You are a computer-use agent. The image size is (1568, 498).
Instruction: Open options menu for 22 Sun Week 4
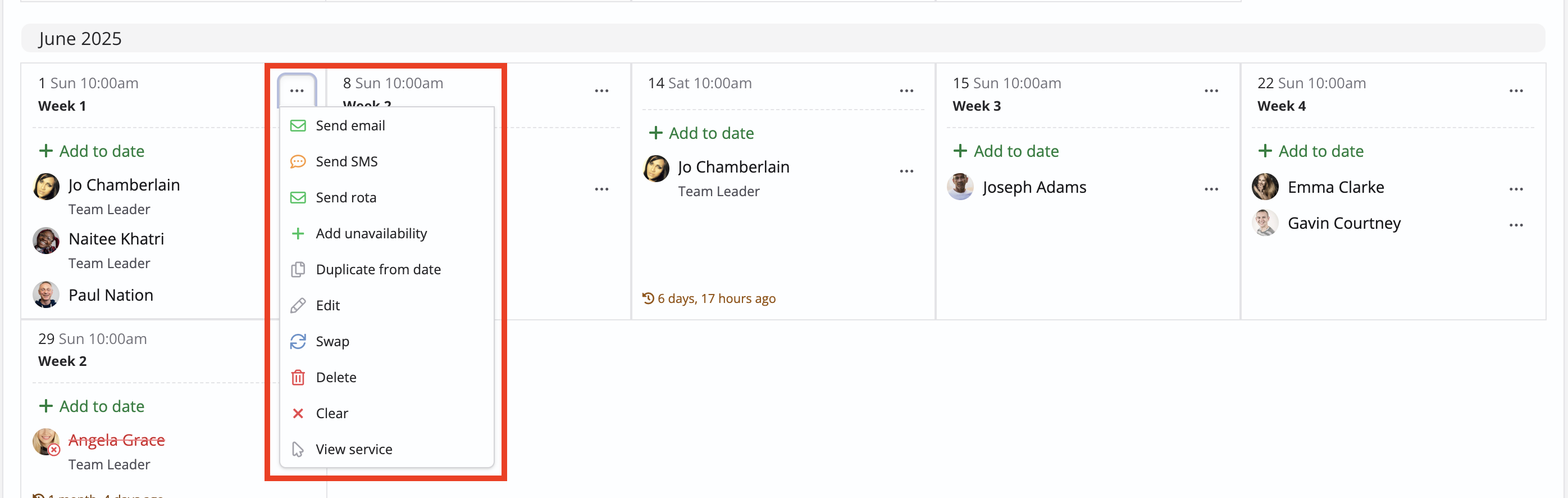[1516, 91]
